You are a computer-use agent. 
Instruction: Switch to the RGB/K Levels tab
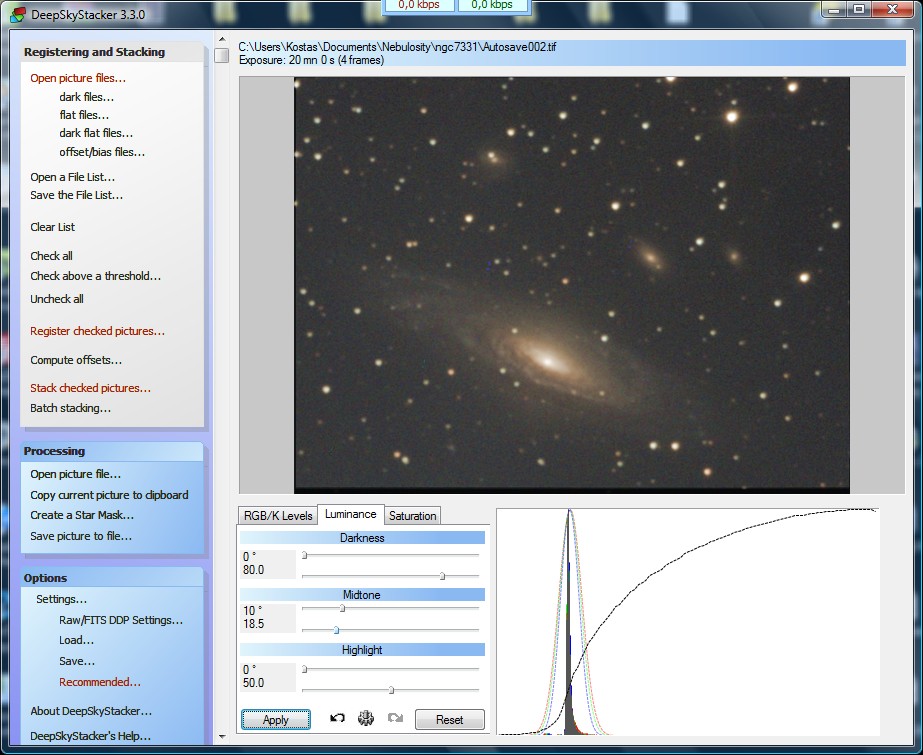click(277, 516)
